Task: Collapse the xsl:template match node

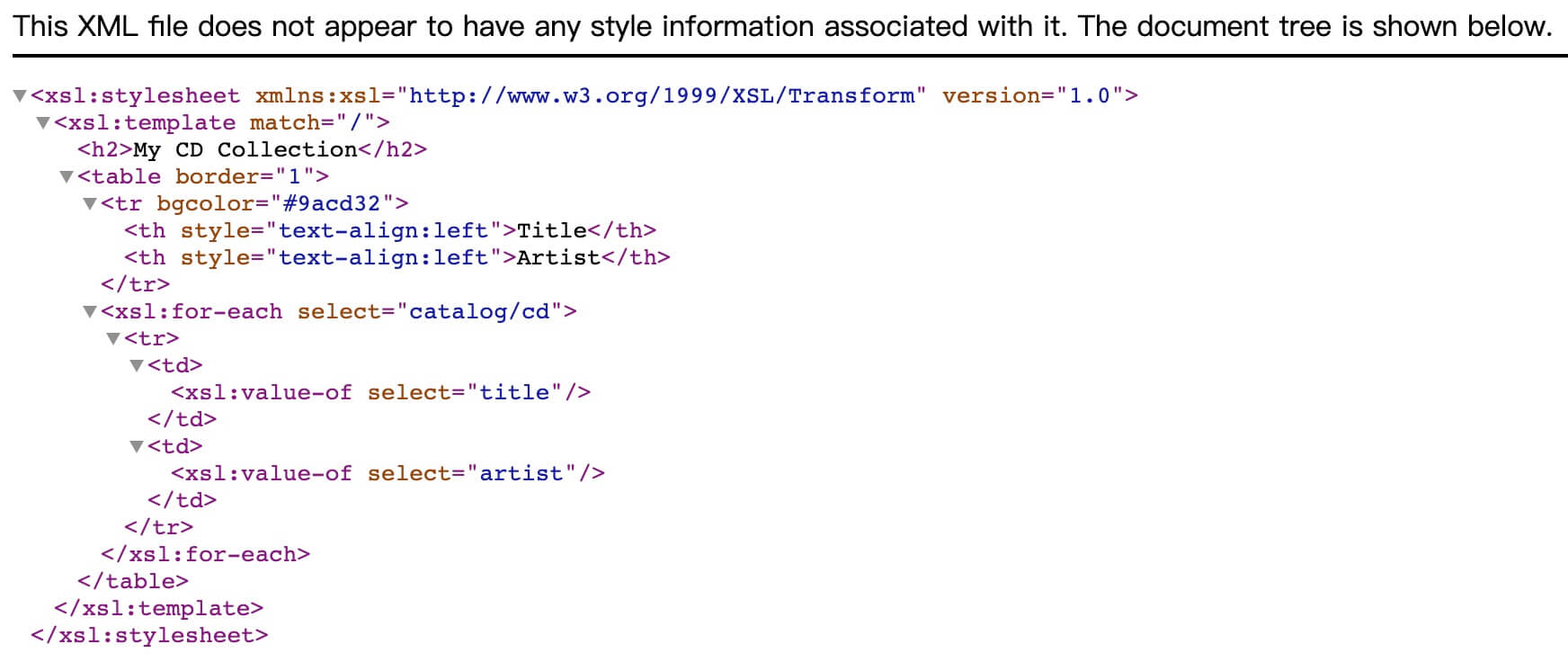Action: click(x=42, y=123)
